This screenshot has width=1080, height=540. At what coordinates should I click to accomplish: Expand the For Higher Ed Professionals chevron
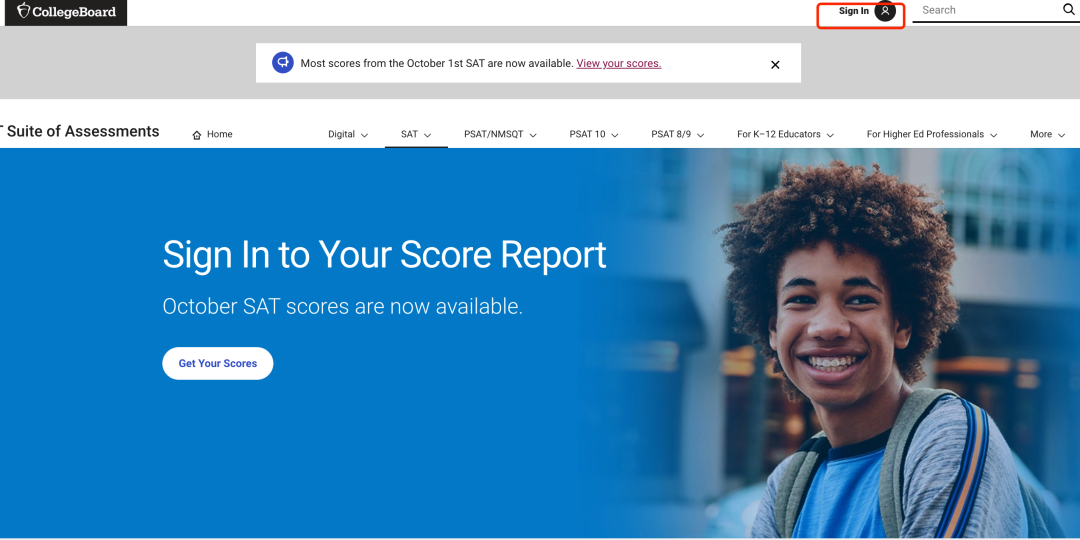point(993,135)
